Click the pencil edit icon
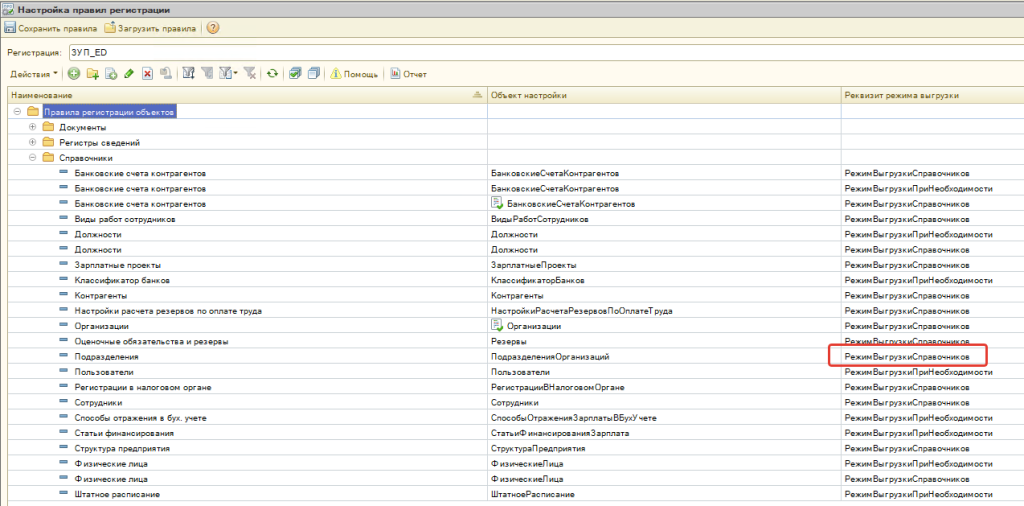 point(129,74)
